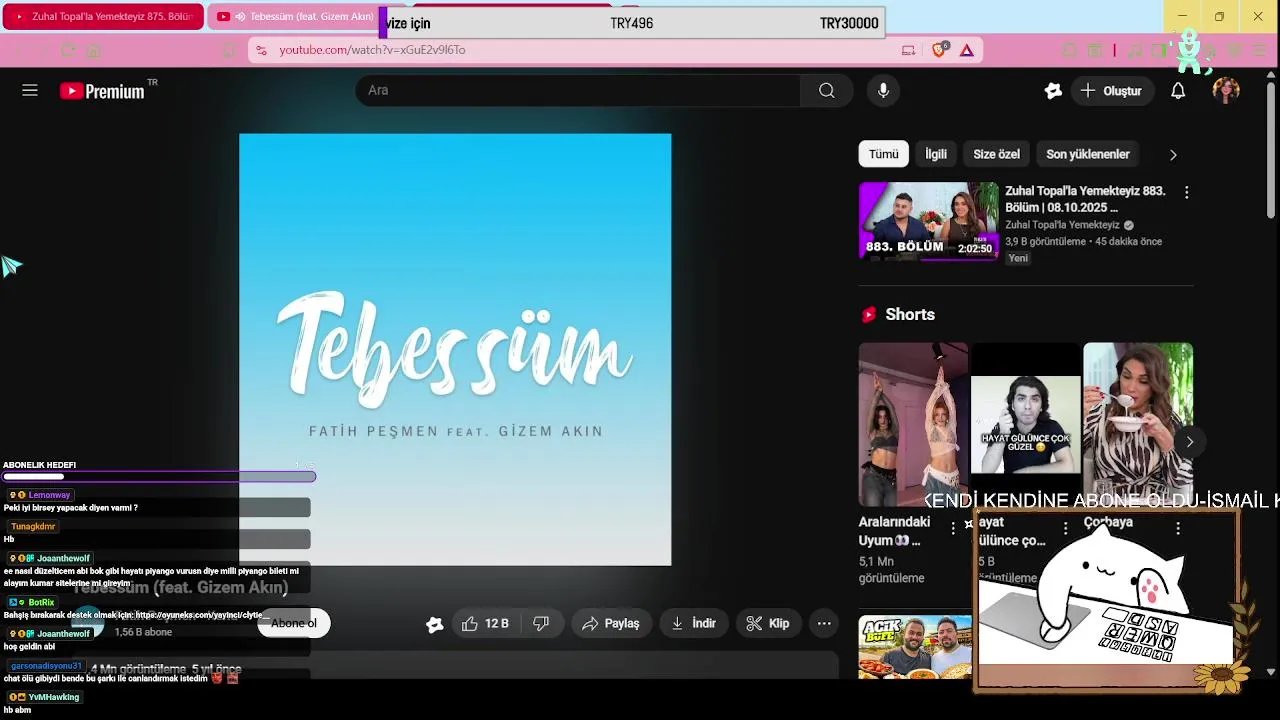Select the Size özel filter chip

pyautogui.click(x=996, y=154)
